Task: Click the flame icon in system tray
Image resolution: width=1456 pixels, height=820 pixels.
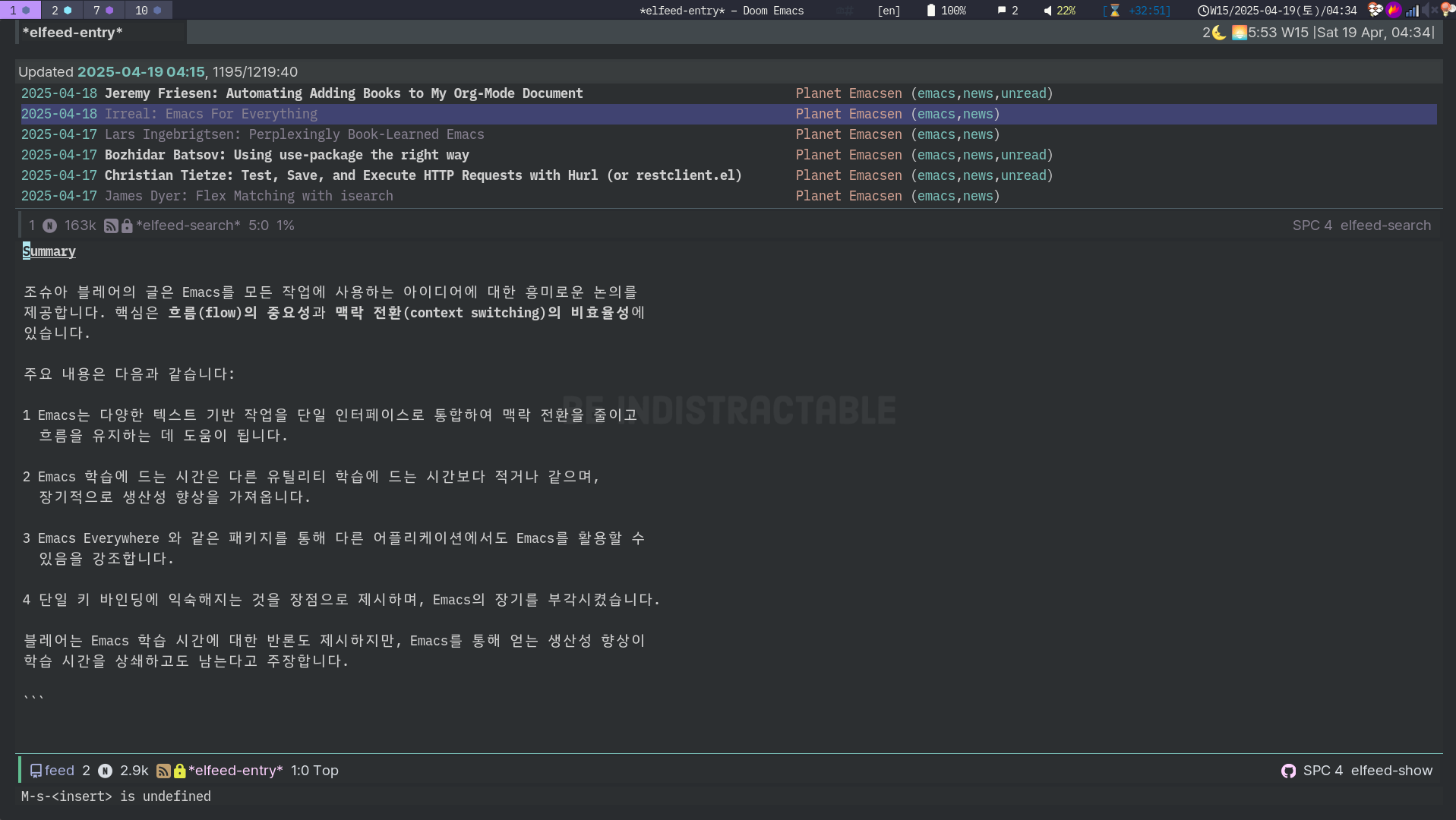Action: click(x=1393, y=10)
